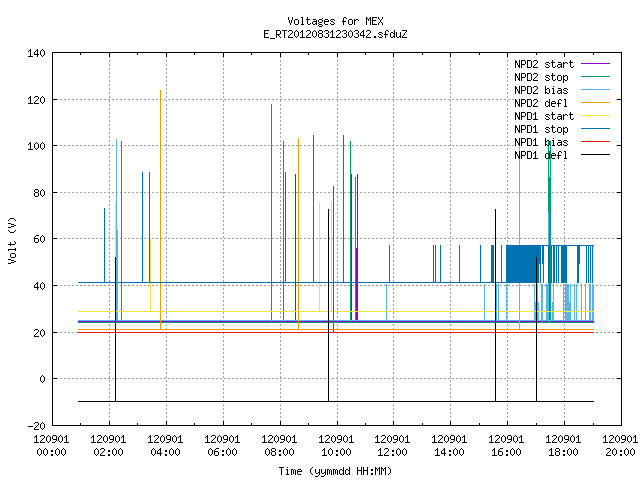The width and height of the screenshot is (640, 480).
Task: Pick the black NPD1 defl legend line
Action: [x=595, y=155]
